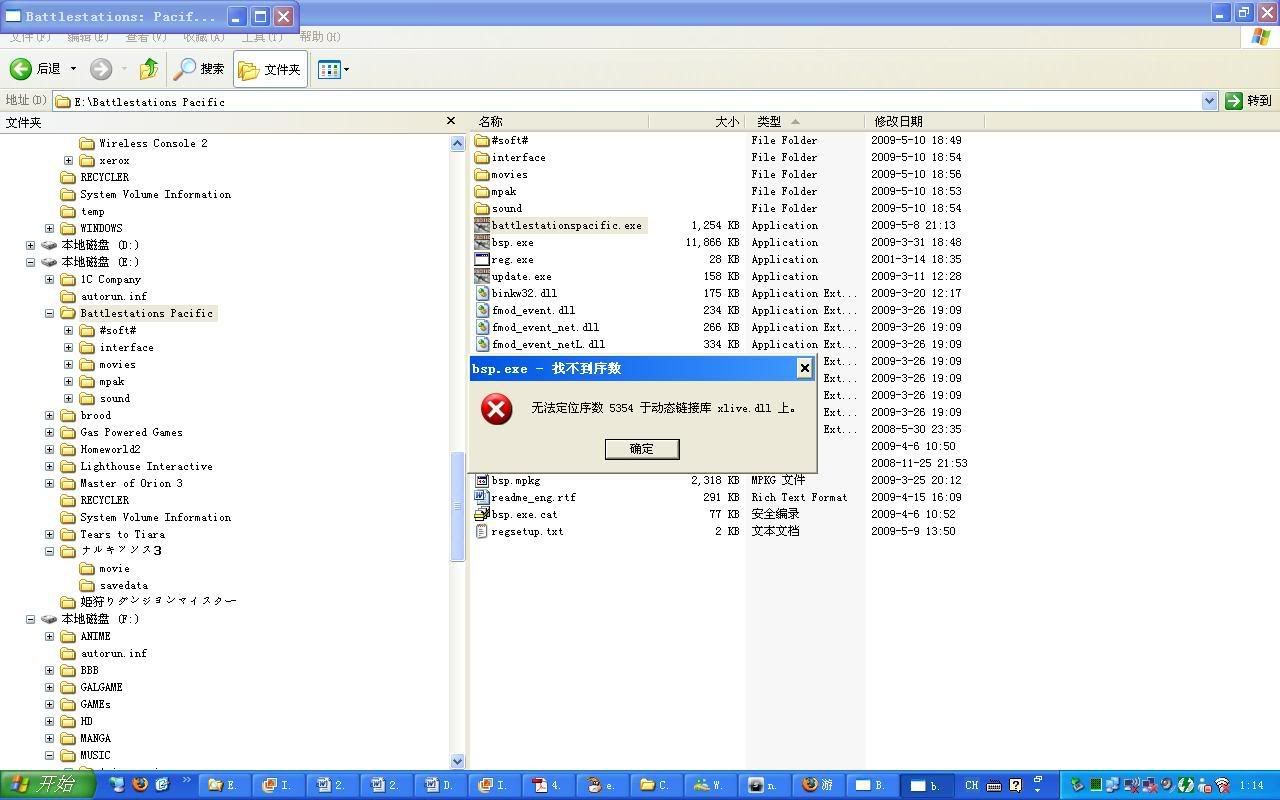This screenshot has height=800, width=1280.
Task: Close the bsp.exe error dialog with X
Action: pyautogui.click(x=804, y=368)
